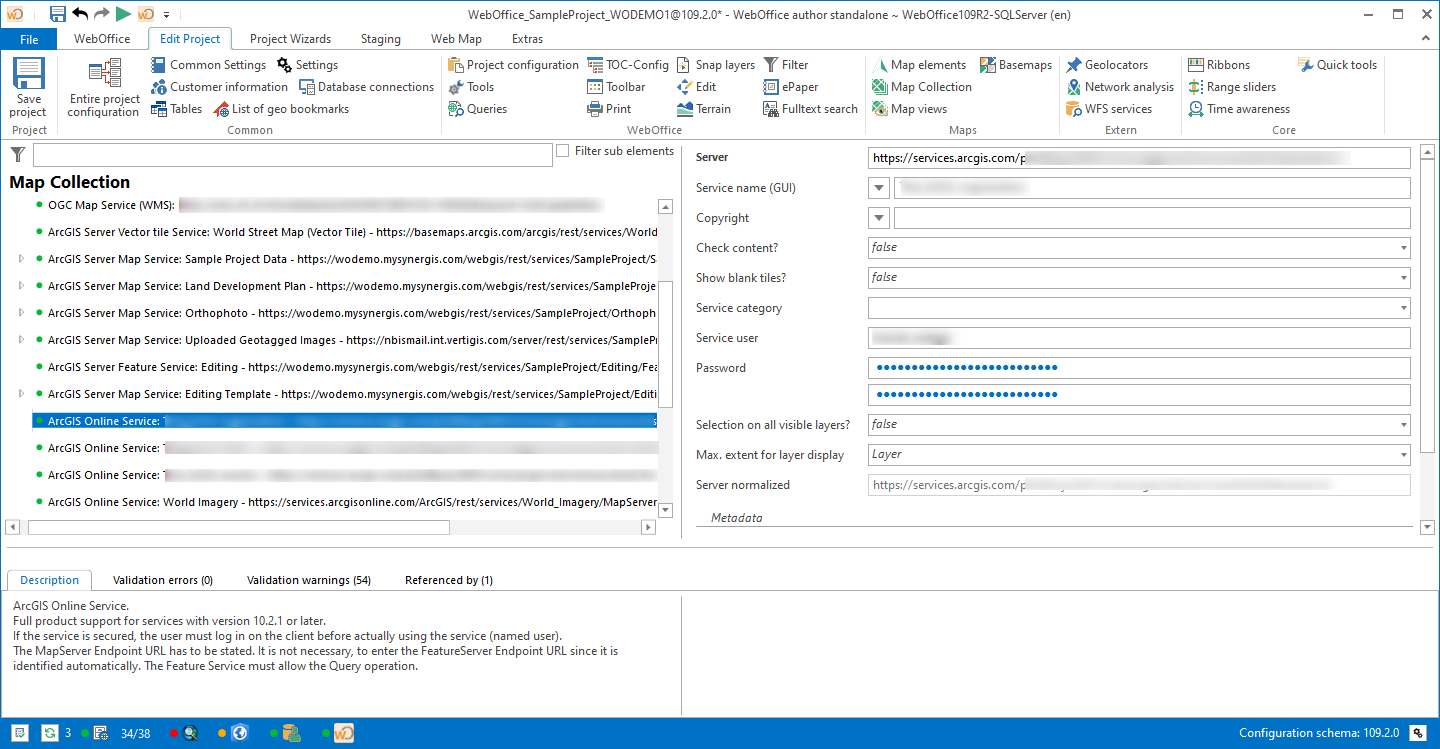Click Save project in the Project group
The height and width of the screenshot is (749, 1440).
(x=28, y=87)
